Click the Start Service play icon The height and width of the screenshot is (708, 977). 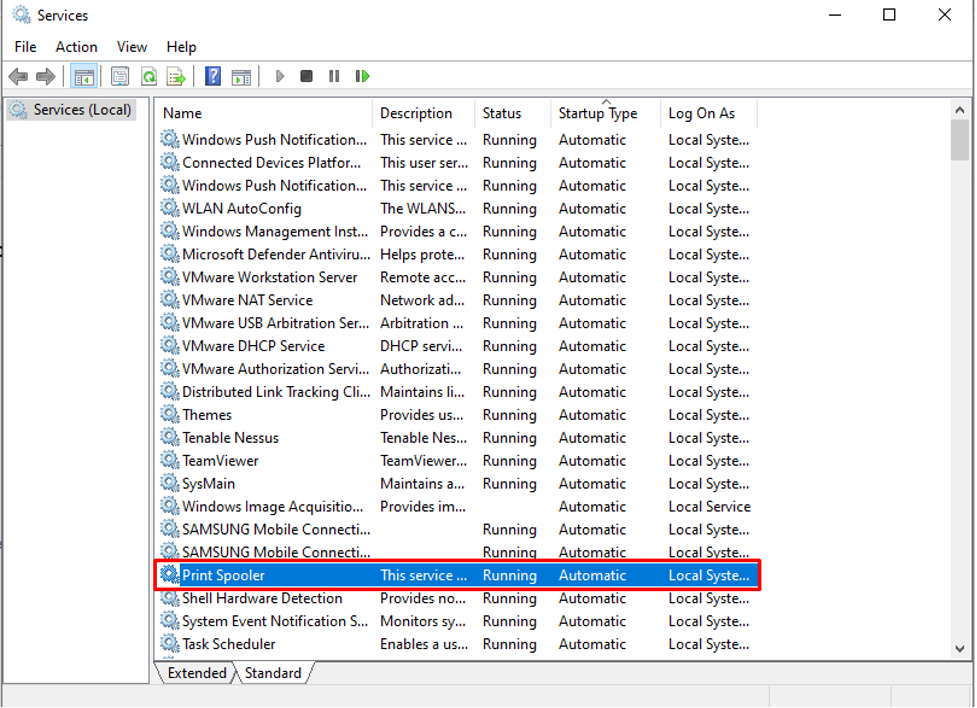tap(280, 76)
